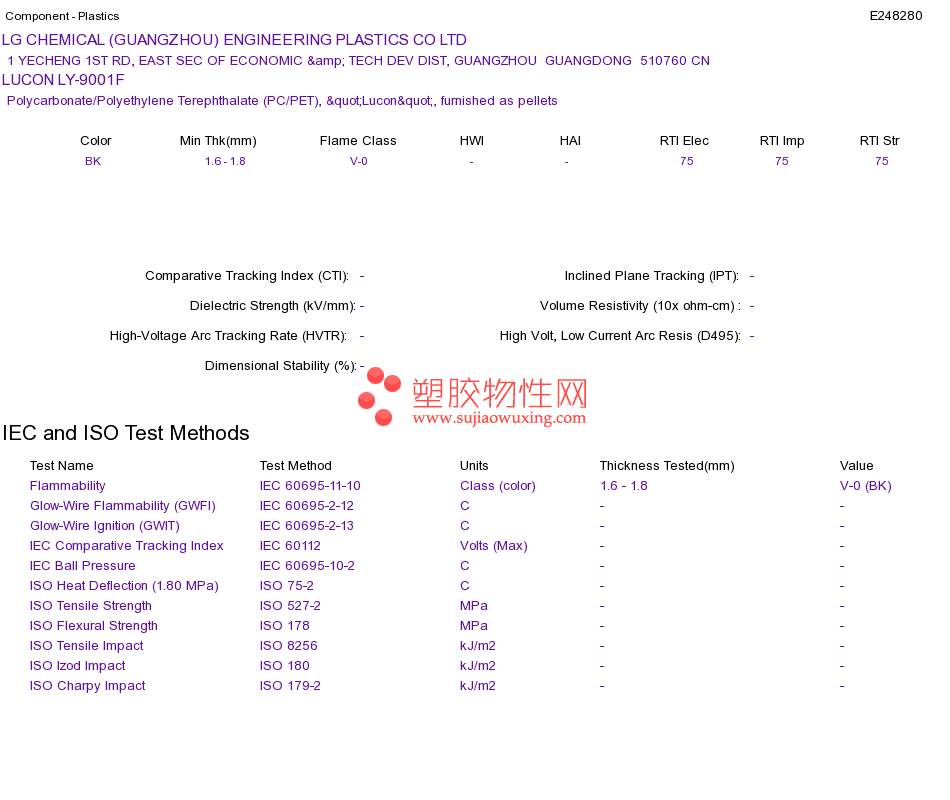Click the Test Name column header

(61, 465)
